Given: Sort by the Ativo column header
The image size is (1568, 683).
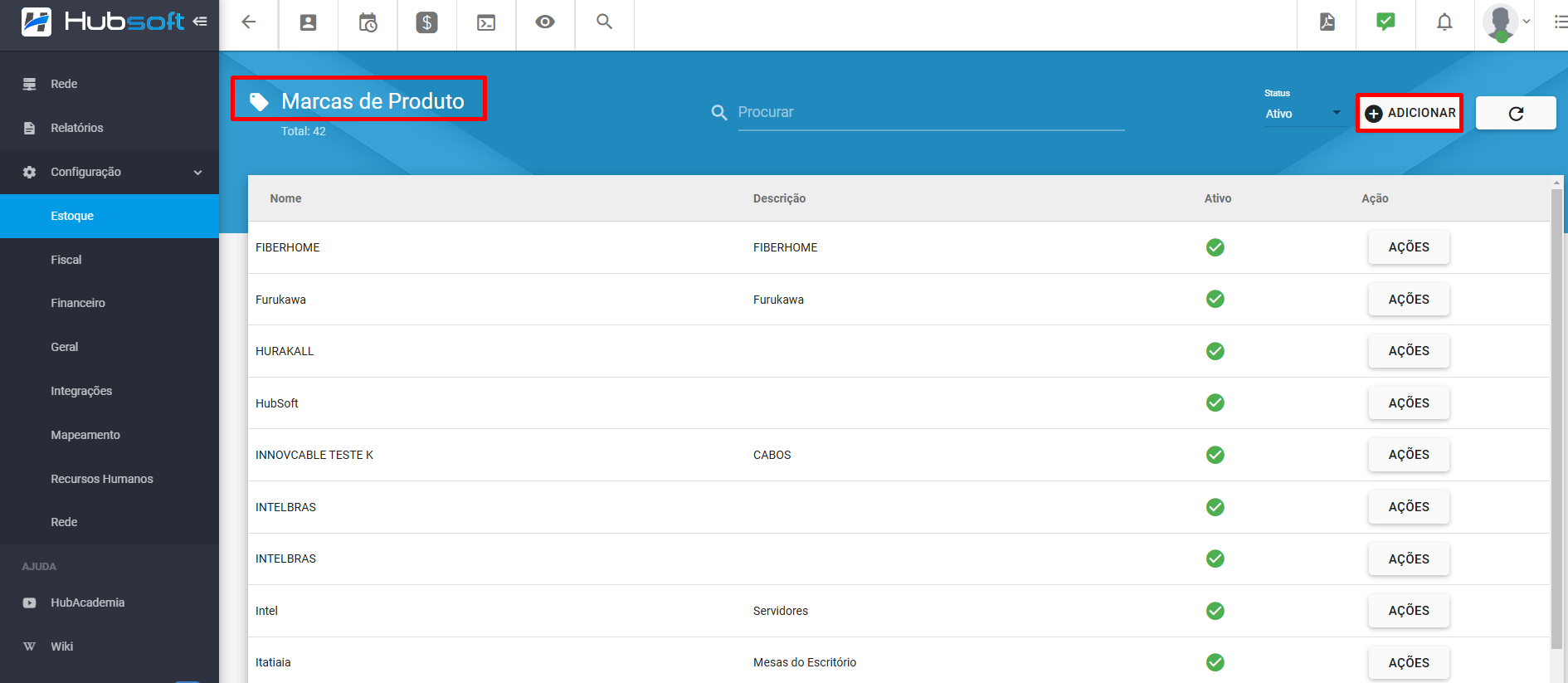Looking at the screenshot, I should [1217, 198].
